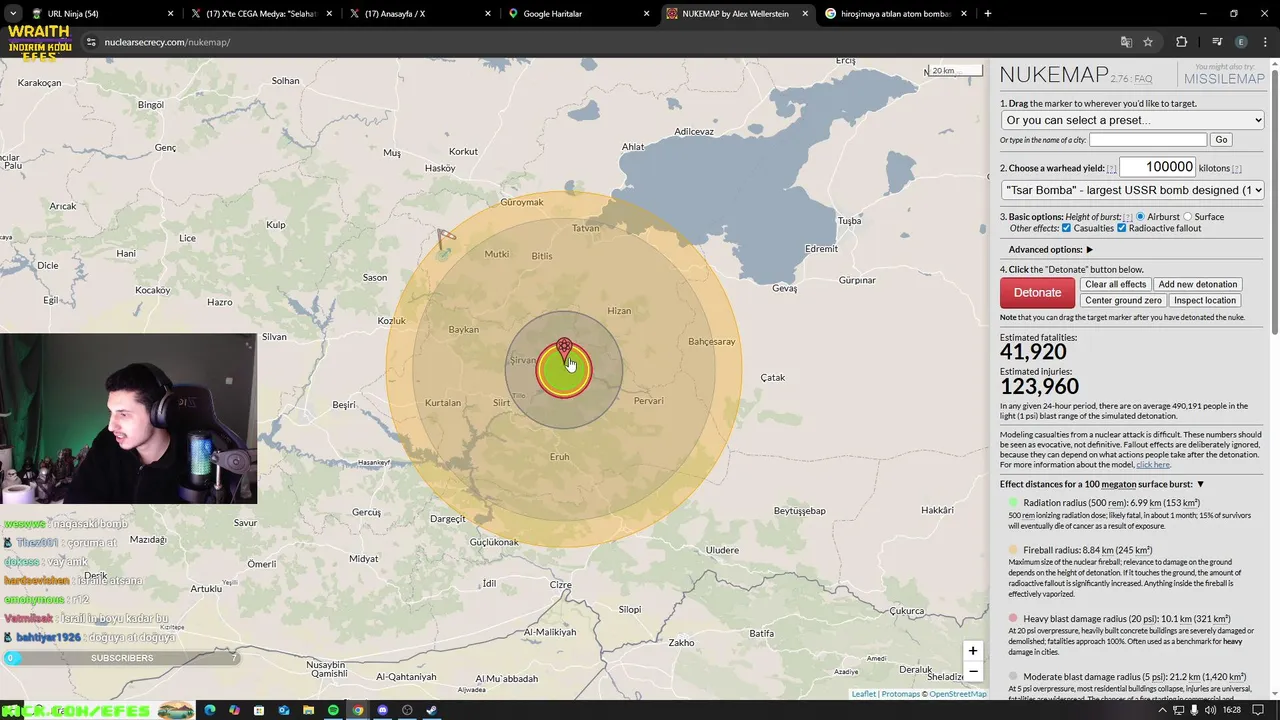Screen dimensions: 1280x720
Task: Open the taskbar notification center icon
Action: (x=1258, y=711)
